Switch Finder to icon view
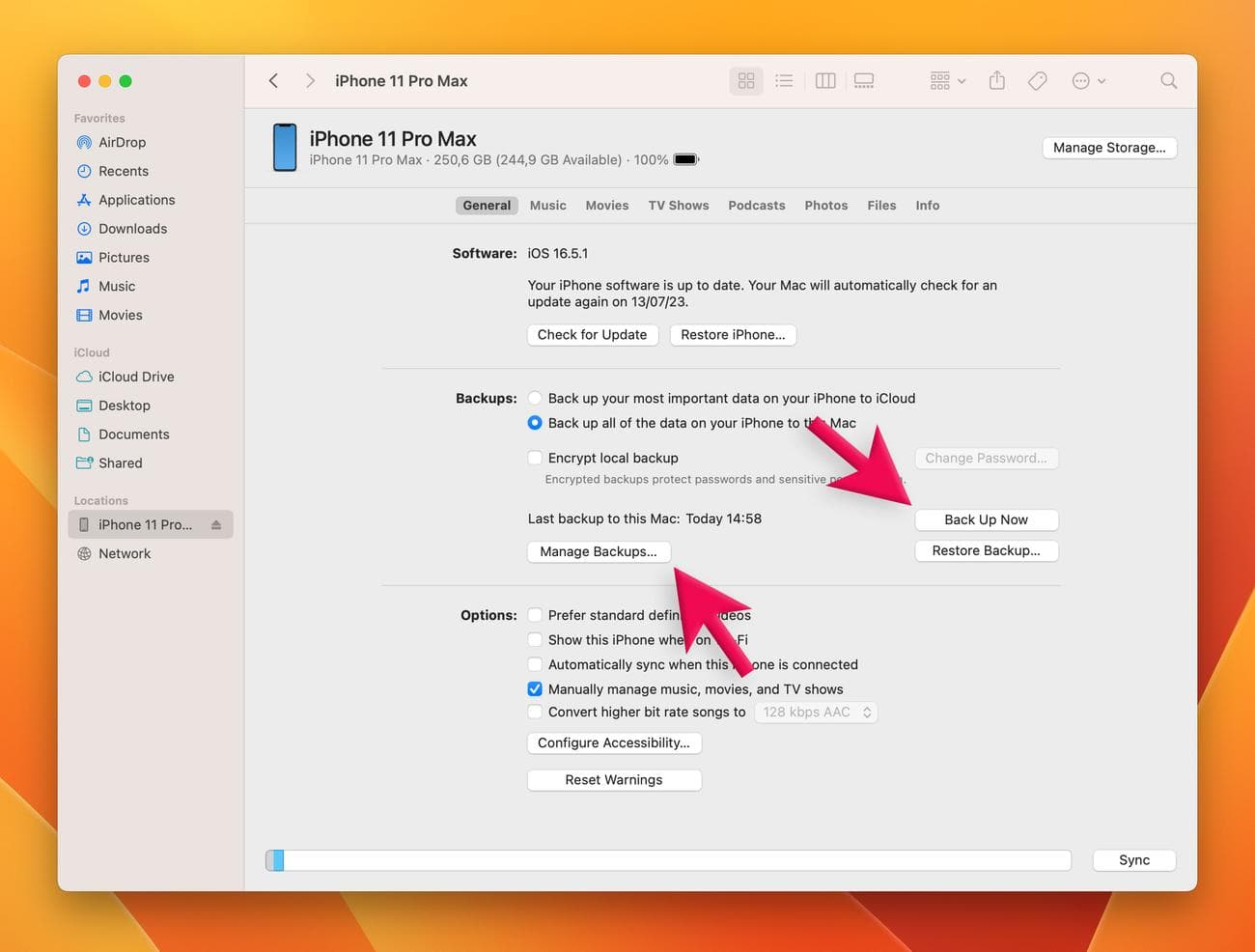Screen dimensions: 1255x952 [x=746, y=81]
